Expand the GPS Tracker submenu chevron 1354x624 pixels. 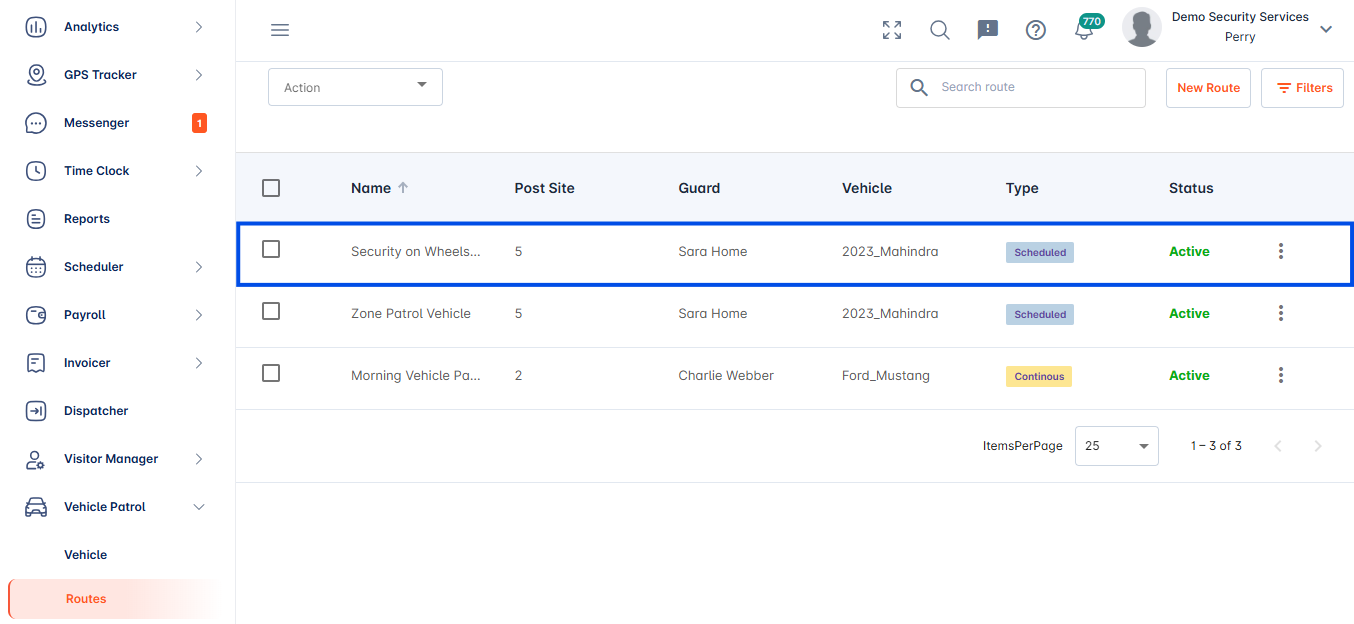[199, 75]
